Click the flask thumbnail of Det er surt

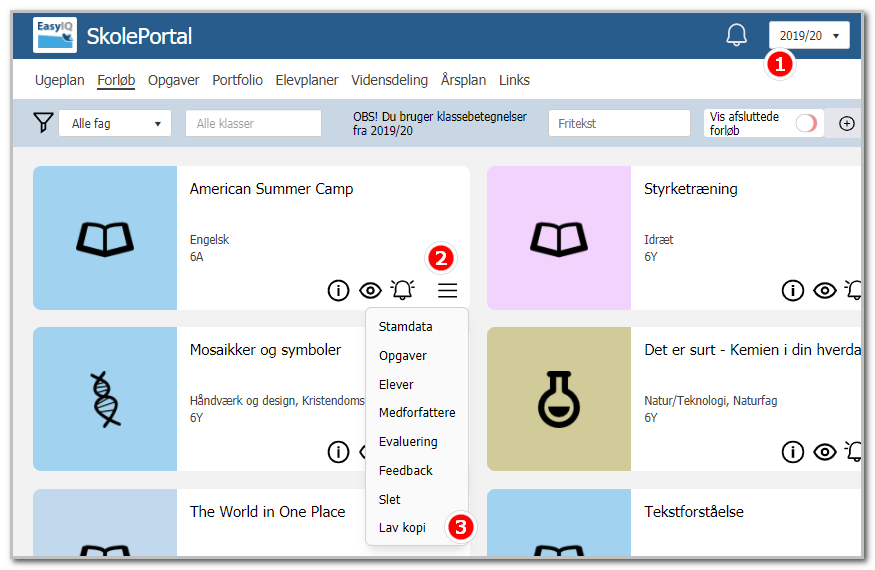coord(559,399)
